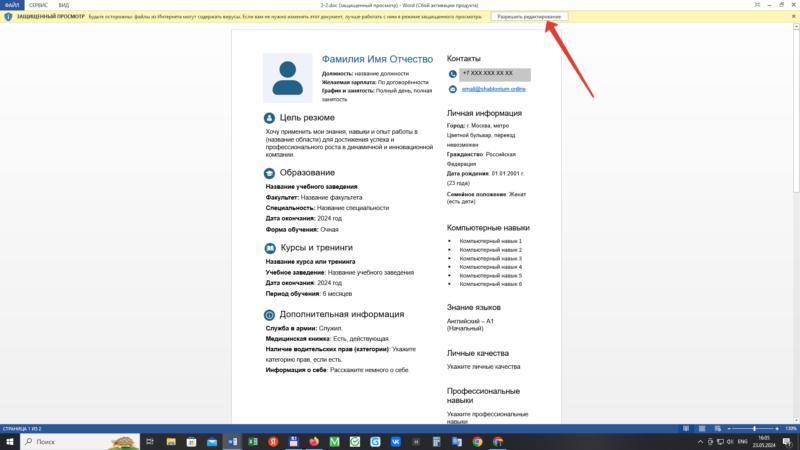
Task: Open the email@shablonium.online link
Action: 493,89
